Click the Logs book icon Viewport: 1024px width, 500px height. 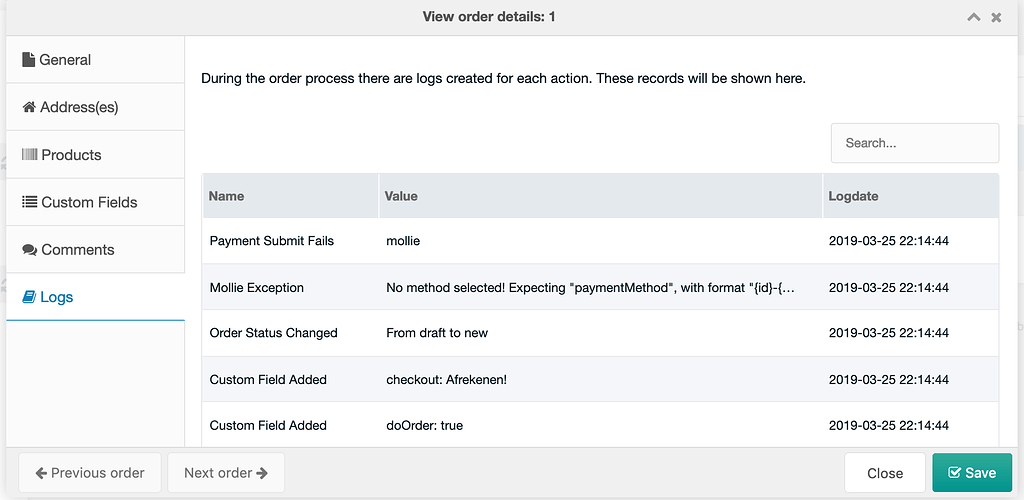point(29,297)
